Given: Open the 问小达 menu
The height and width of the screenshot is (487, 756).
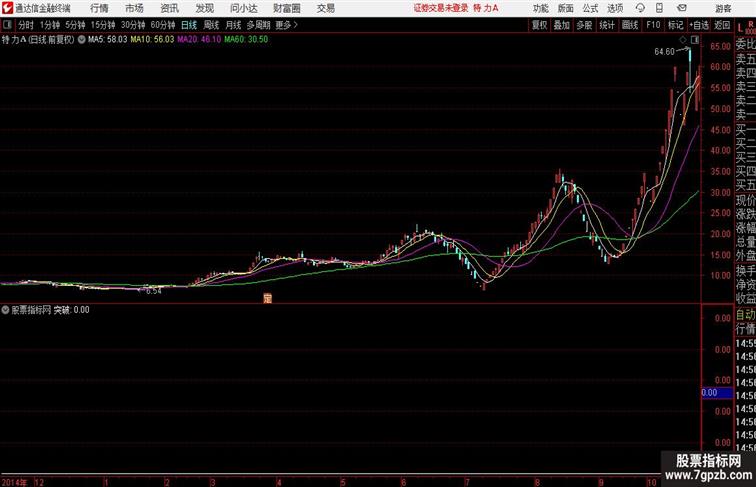Looking at the screenshot, I should (x=243, y=8).
